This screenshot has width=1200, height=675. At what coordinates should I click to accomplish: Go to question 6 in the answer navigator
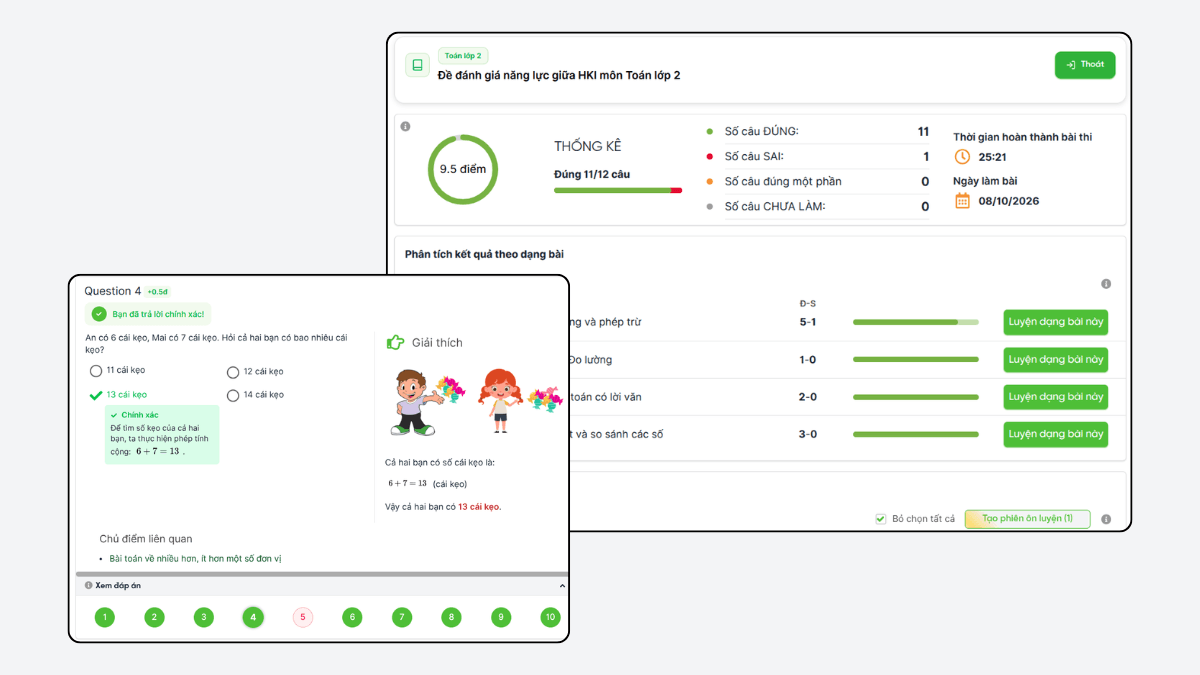tap(352, 618)
